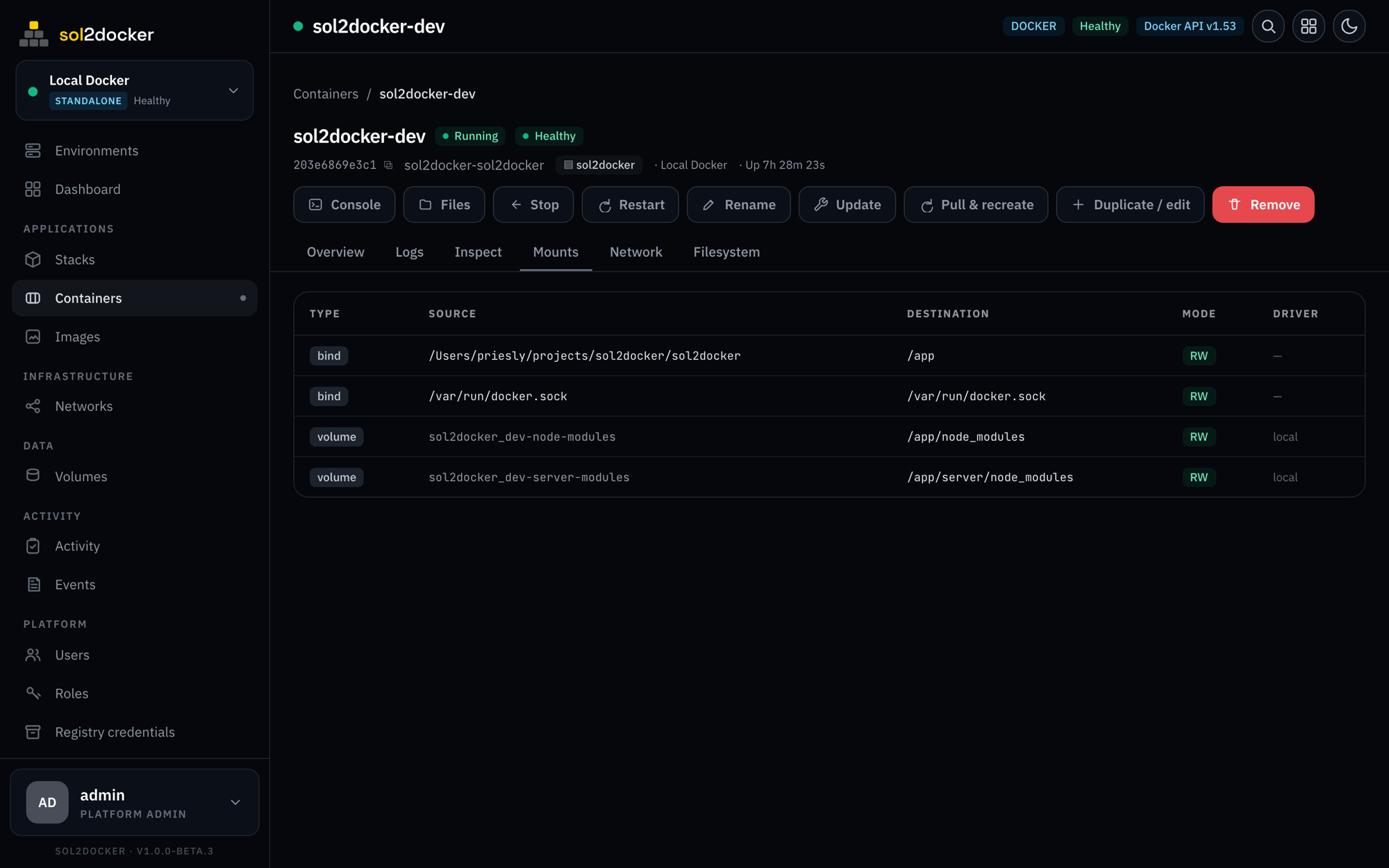Click DOCKER badge in header
The width and height of the screenshot is (1389, 868).
click(x=1033, y=26)
